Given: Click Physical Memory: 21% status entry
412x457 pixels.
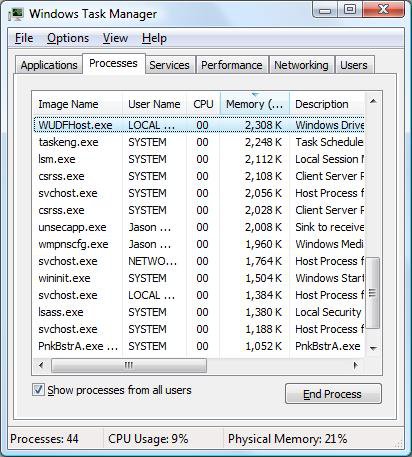Looking at the screenshot, I should coord(288,439).
